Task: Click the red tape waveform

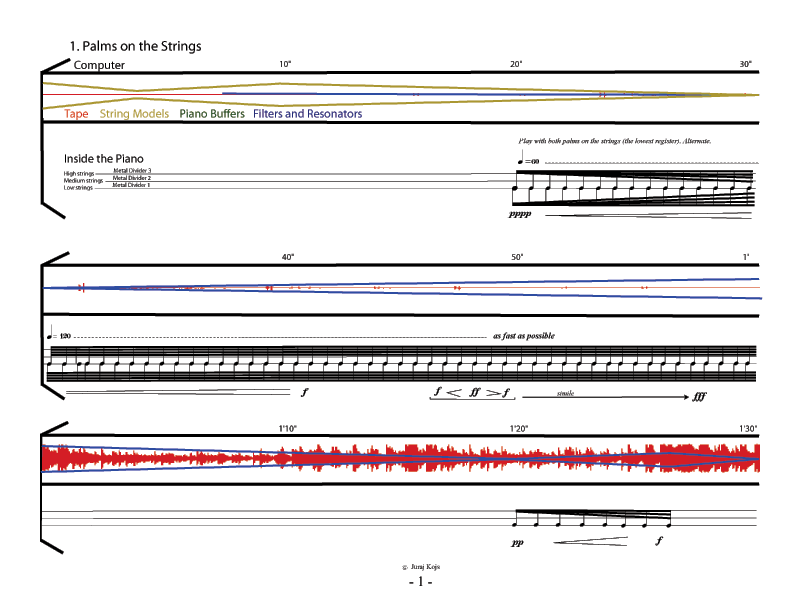Action: click(400, 461)
